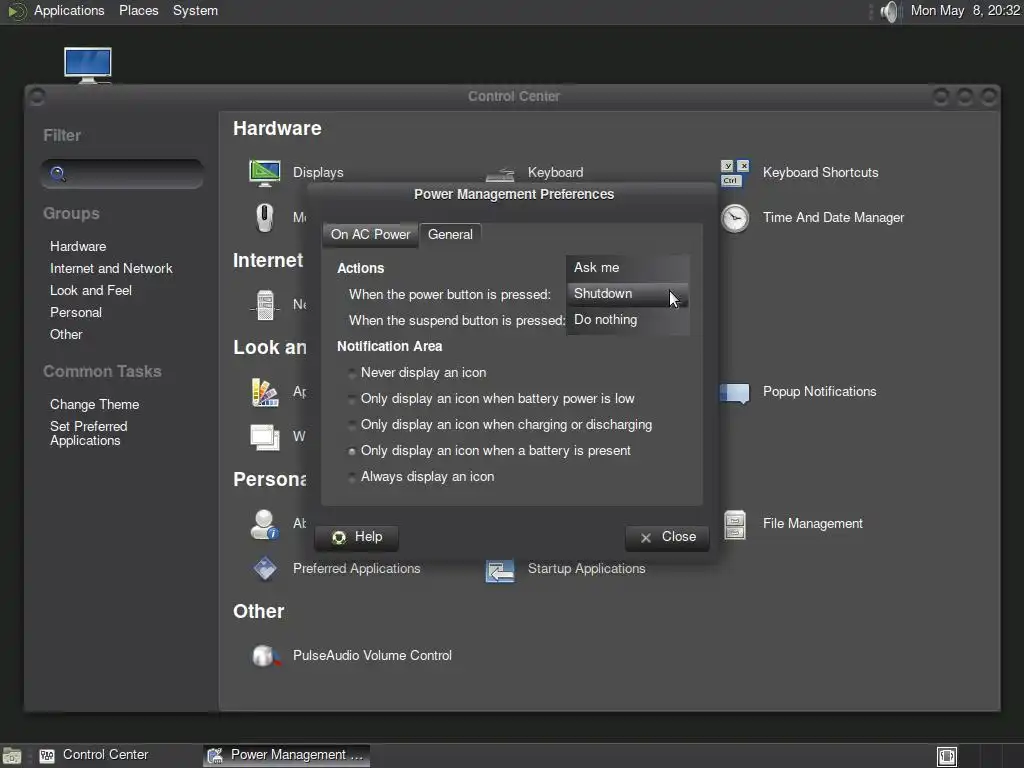Close the Power Management Preferences dialog
The height and width of the screenshot is (768, 1024).
pyautogui.click(x=667, y=537)
